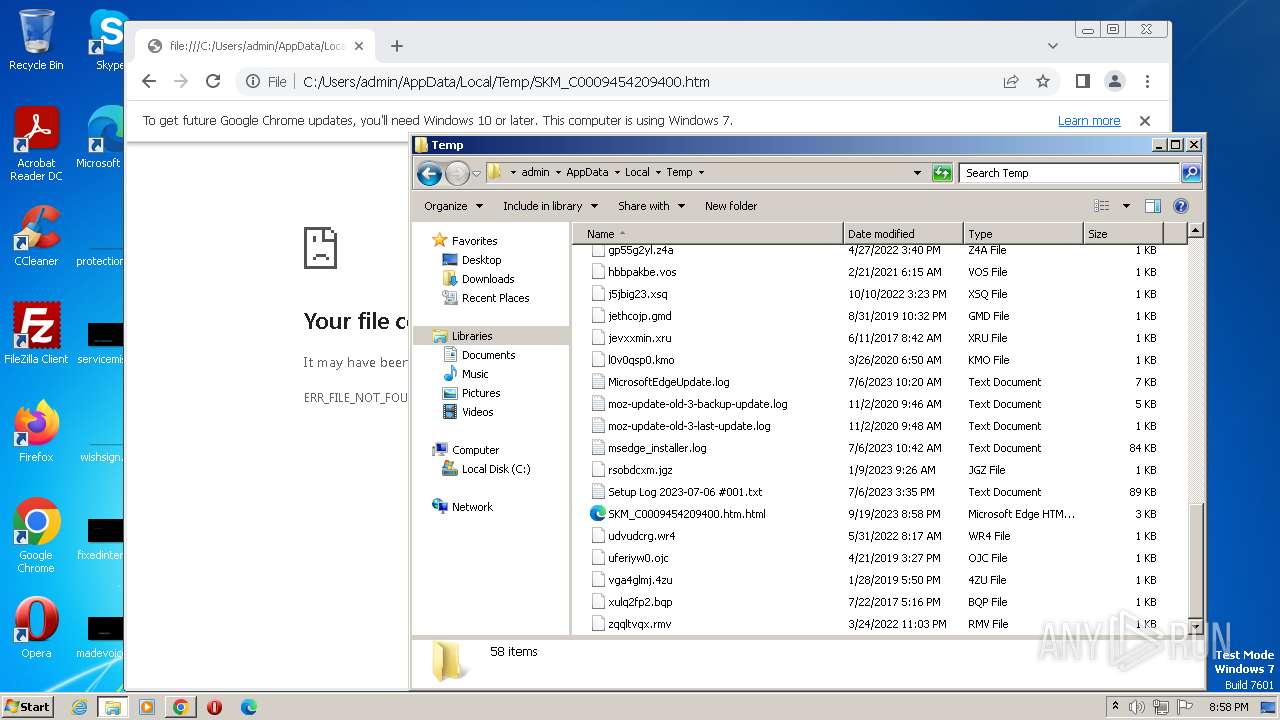
Task: Open the Organize menu
Action: (453, 206)
